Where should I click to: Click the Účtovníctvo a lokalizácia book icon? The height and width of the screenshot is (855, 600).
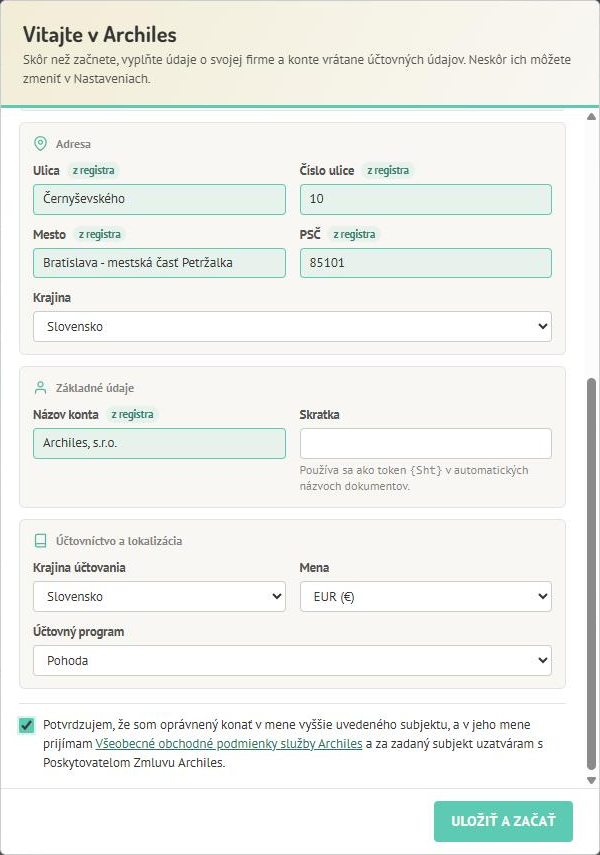(x=40, y=540)
